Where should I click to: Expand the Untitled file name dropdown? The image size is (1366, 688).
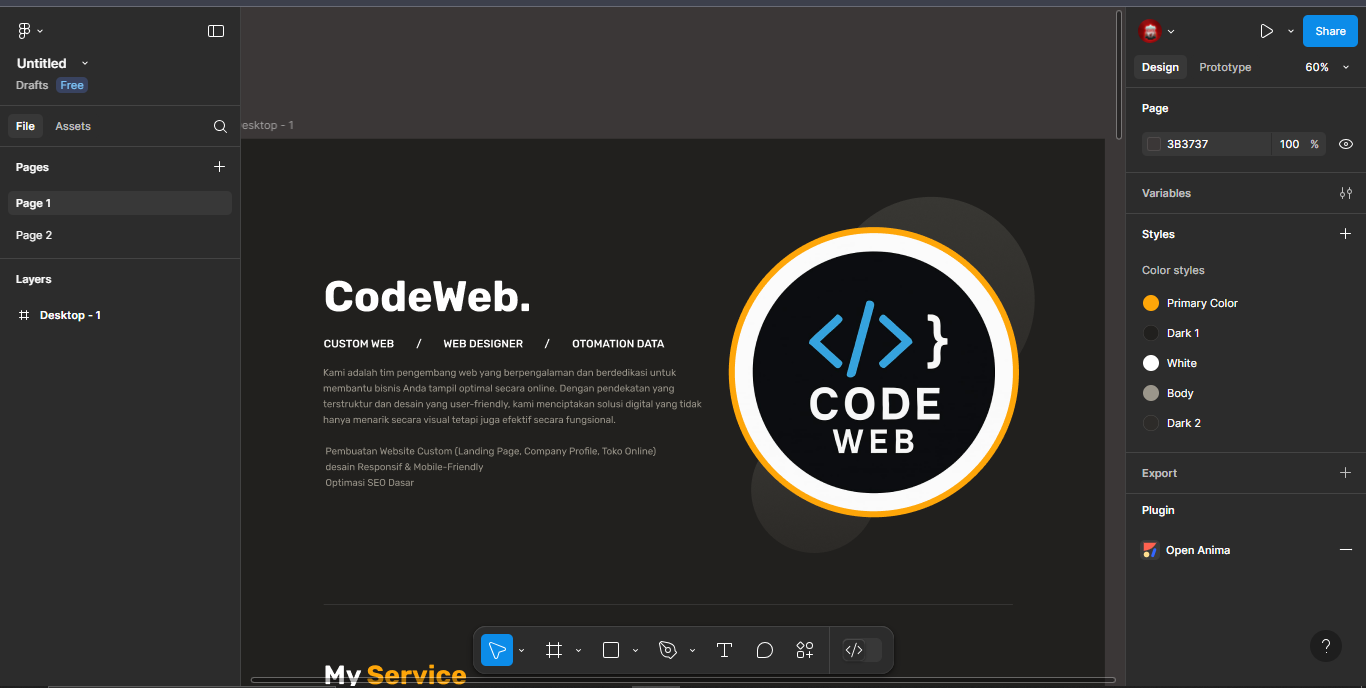coord(85,63)
